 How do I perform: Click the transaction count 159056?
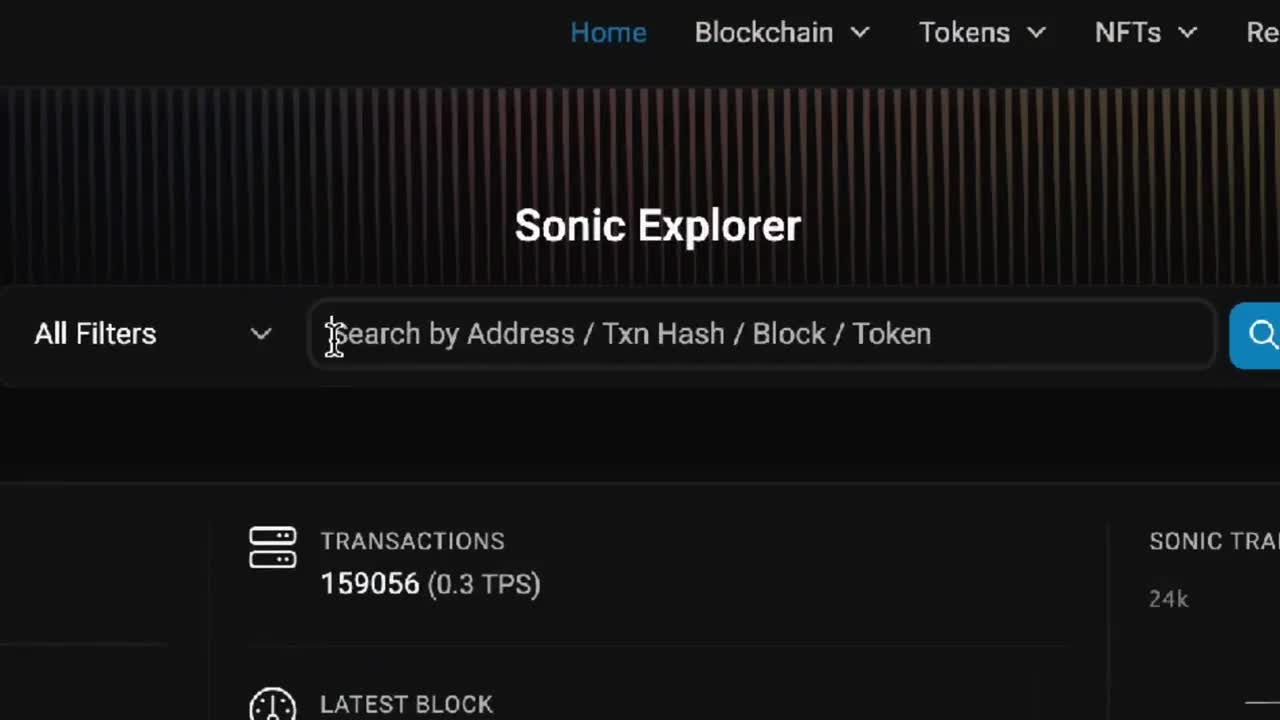click(x=370, y=583)
